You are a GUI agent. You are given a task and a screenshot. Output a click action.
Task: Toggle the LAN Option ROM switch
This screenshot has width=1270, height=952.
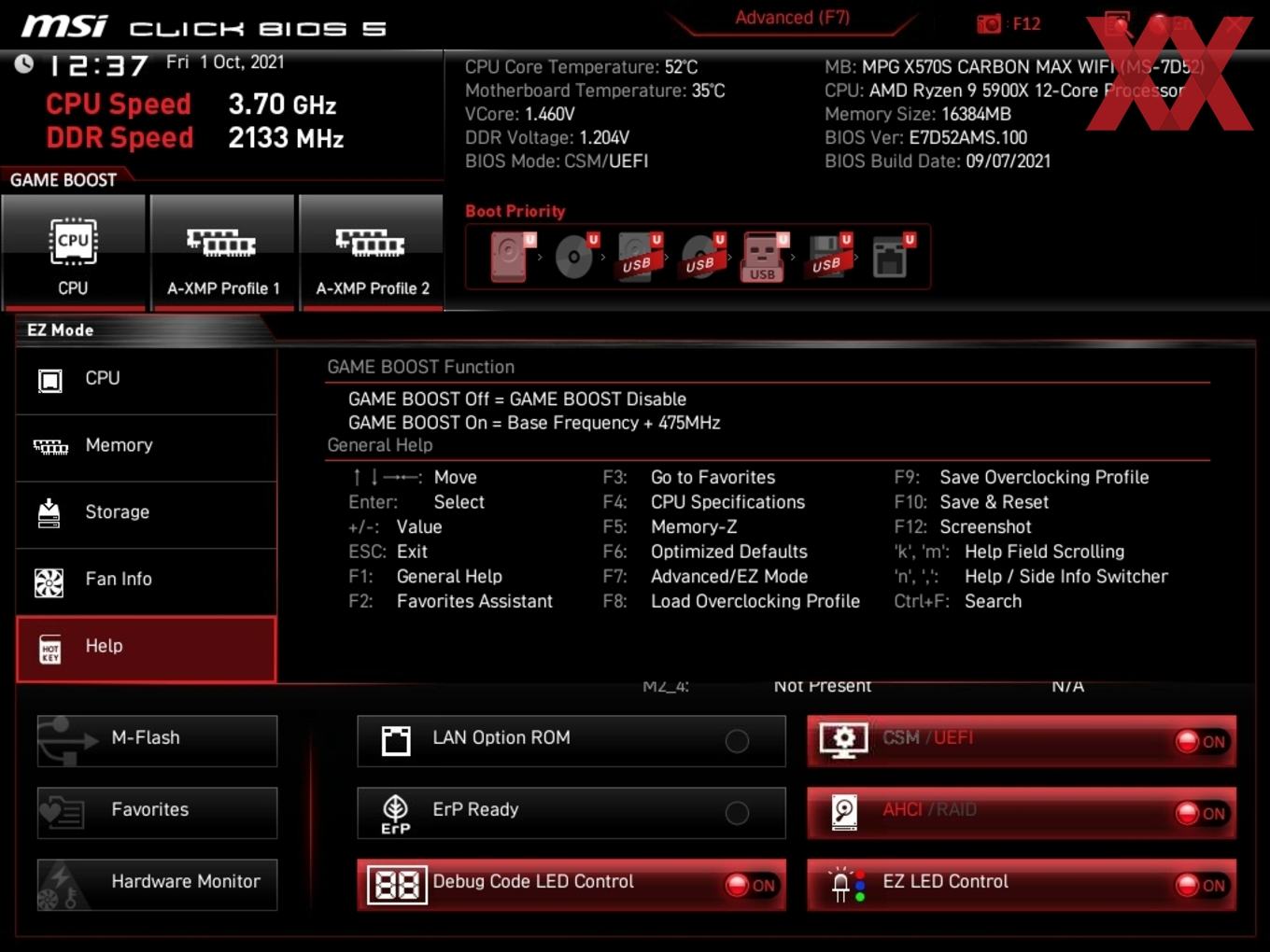(737, 741)
